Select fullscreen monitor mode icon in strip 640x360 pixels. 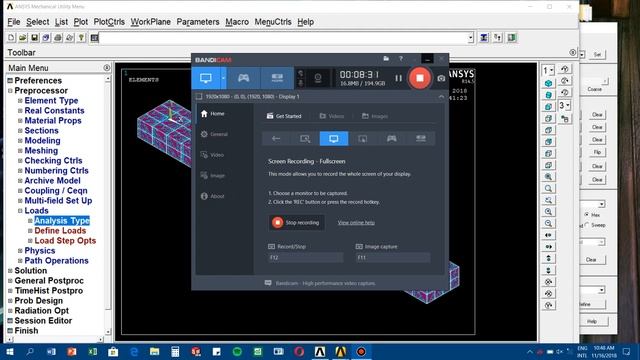334,139
